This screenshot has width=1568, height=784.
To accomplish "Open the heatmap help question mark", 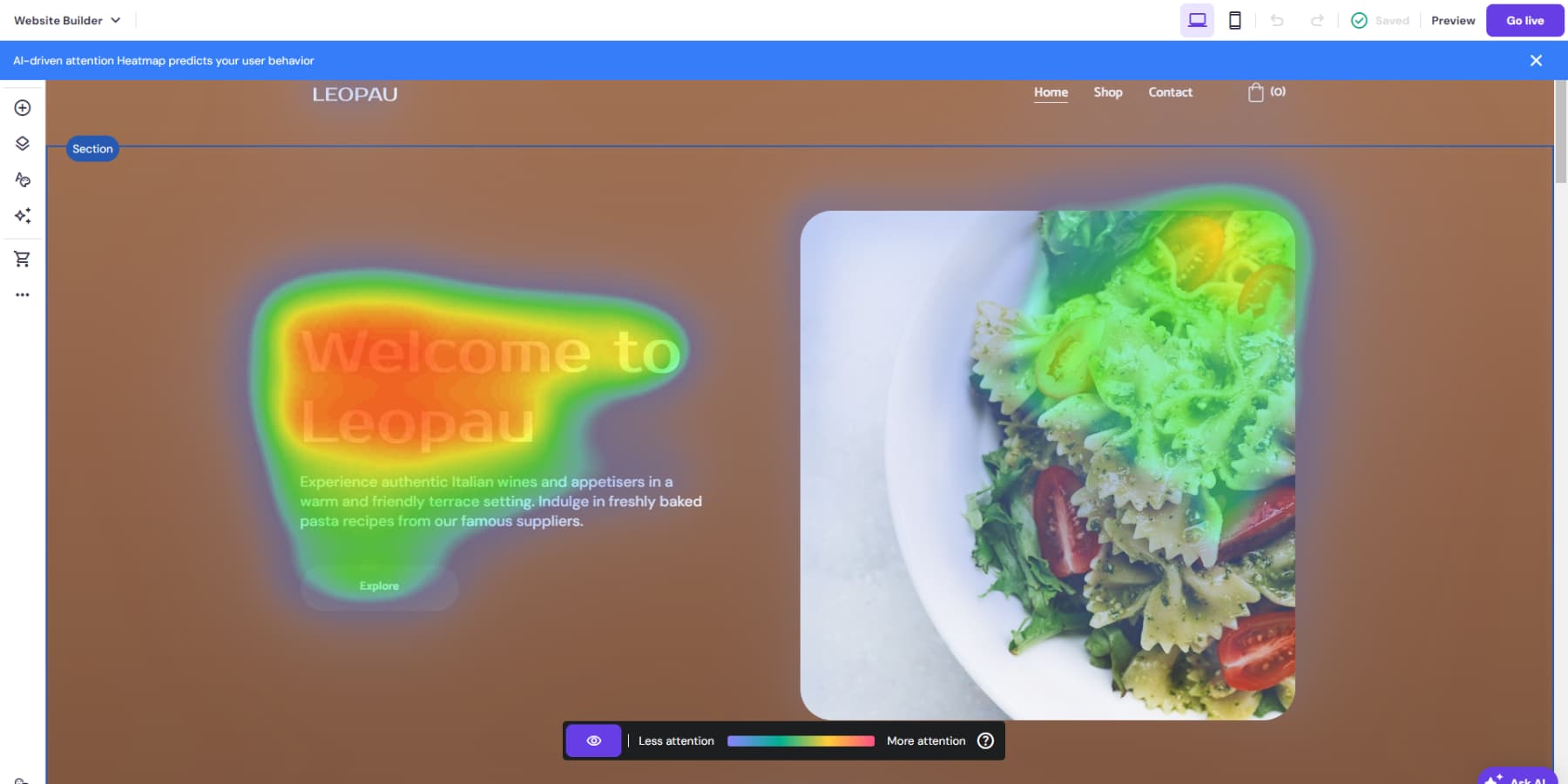I will point(985,740).
